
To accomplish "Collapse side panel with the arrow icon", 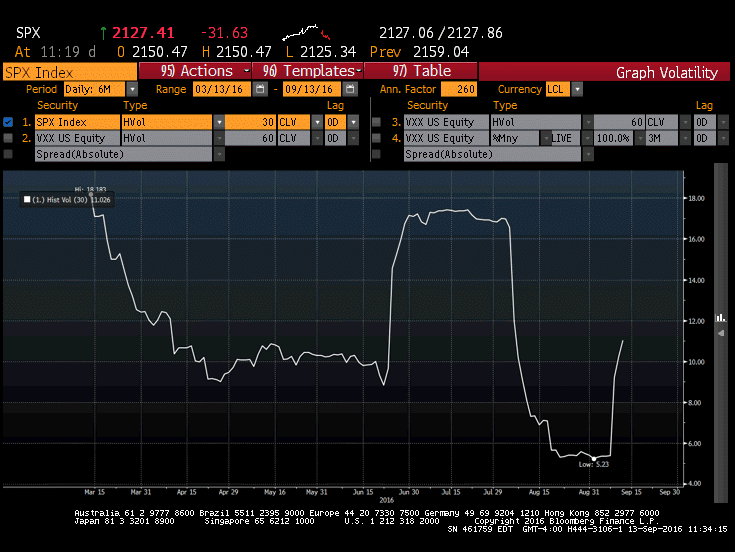I will click(x=721, y=333).
